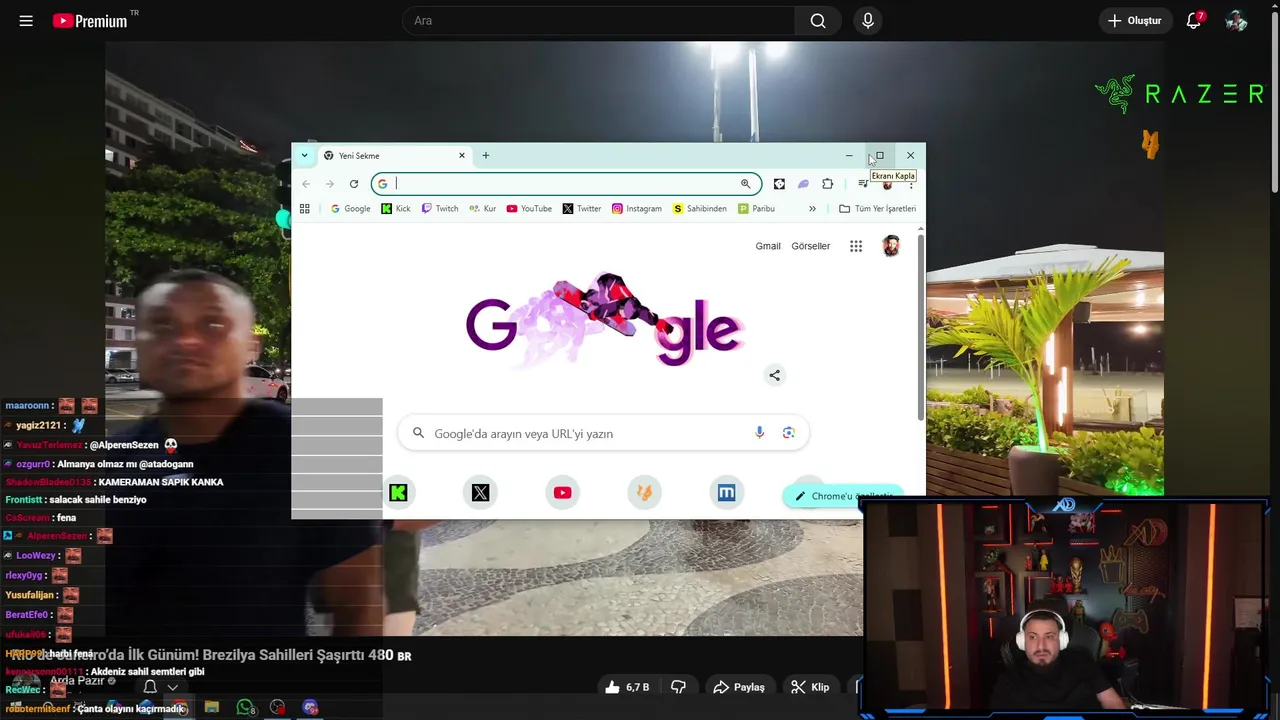Viewport: 1280px width, 720px height.
Task: Close the Yeni Sekme tab
Action: pyautogui.click(x=462, y=155)
